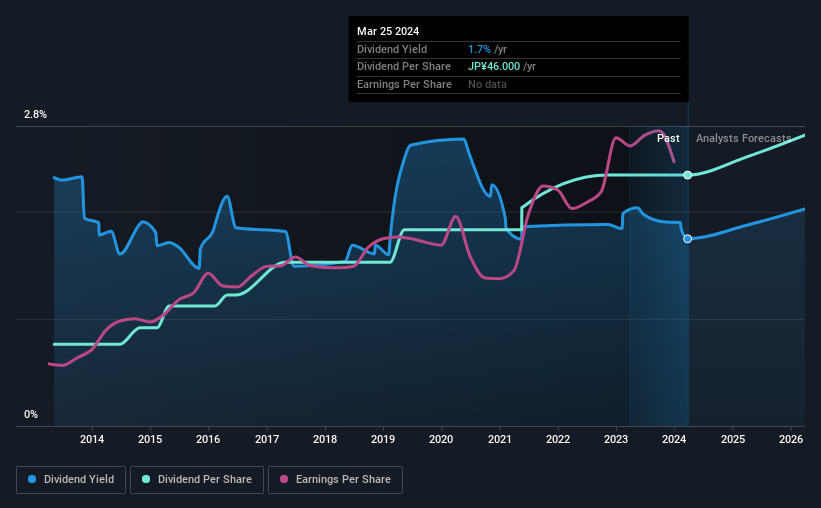This screenshot has height=508, width=821.
Task: Click the 2026 x-axis year label
Action: coord(791,439)
